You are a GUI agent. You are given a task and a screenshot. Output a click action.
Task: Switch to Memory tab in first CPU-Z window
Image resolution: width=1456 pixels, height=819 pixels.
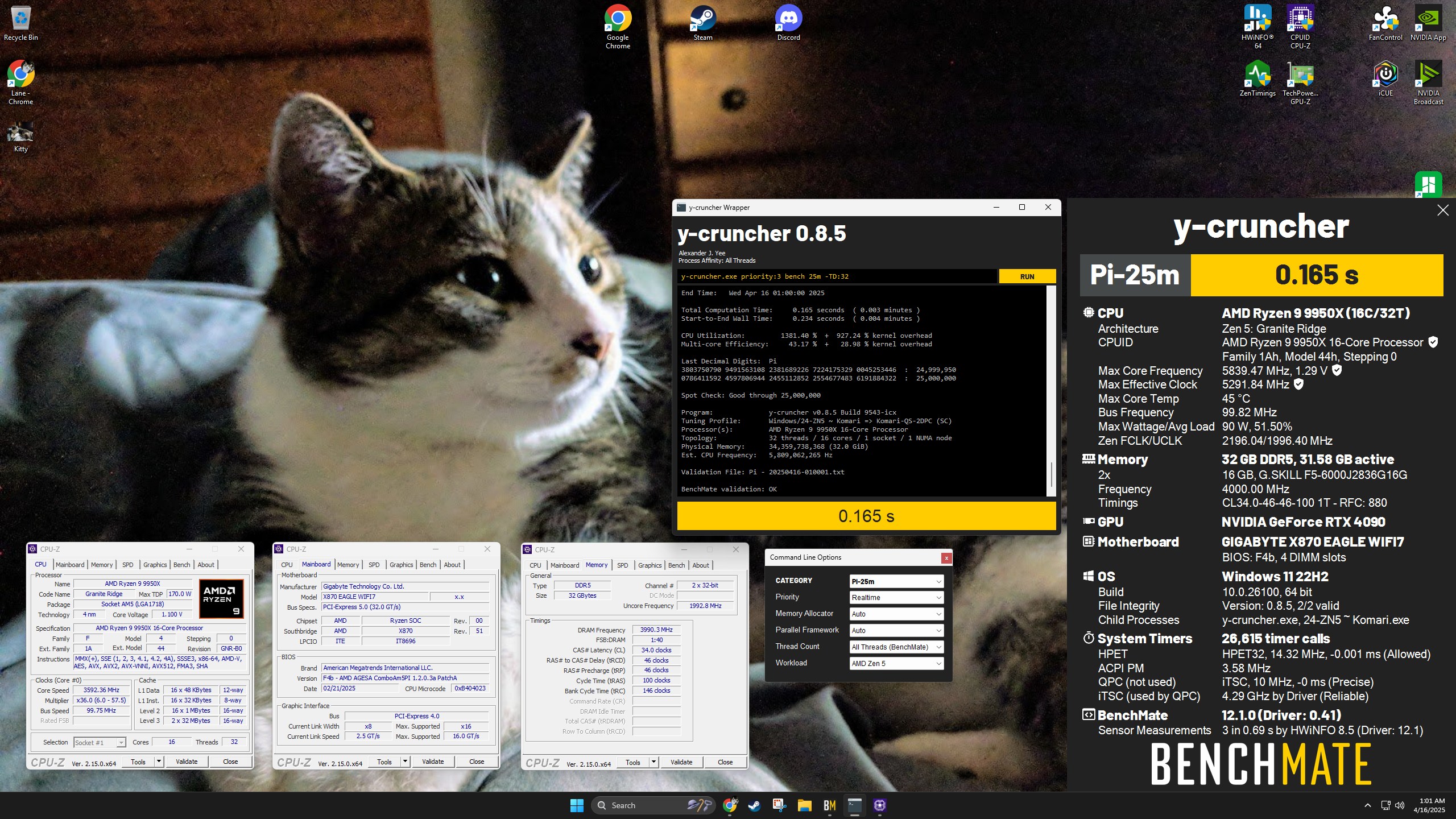[x=102, y=565]
